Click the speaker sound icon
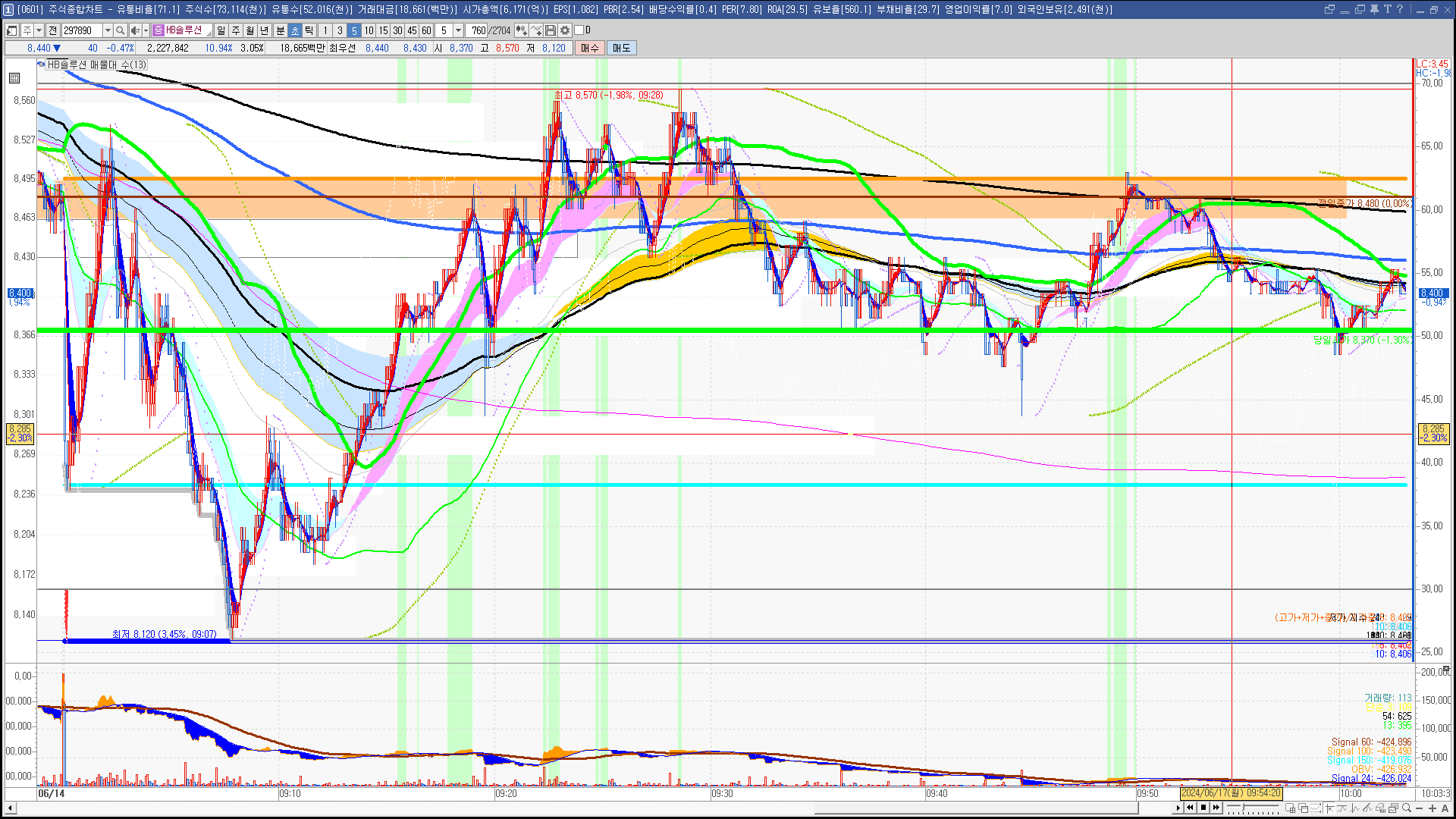Screen dimensions: 1456x819 pos(134,30)
